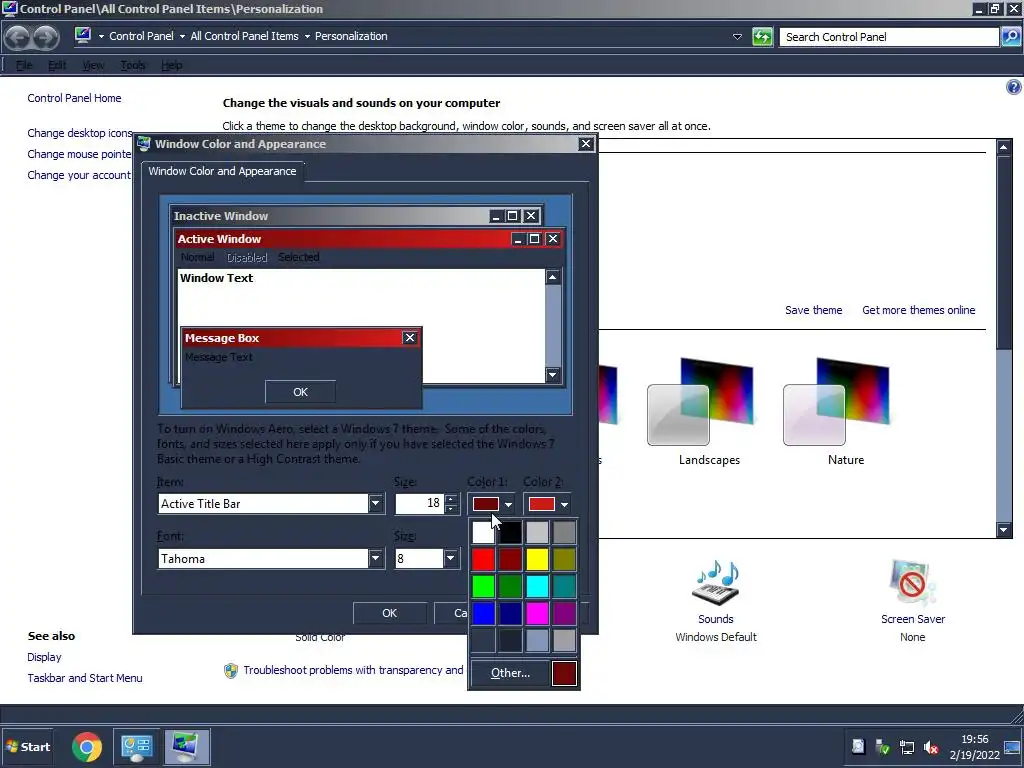This screenshot has height=768, width=1024.
Task: Open the Tools menu
Action: pyautogui.click(x=133, y=65)
